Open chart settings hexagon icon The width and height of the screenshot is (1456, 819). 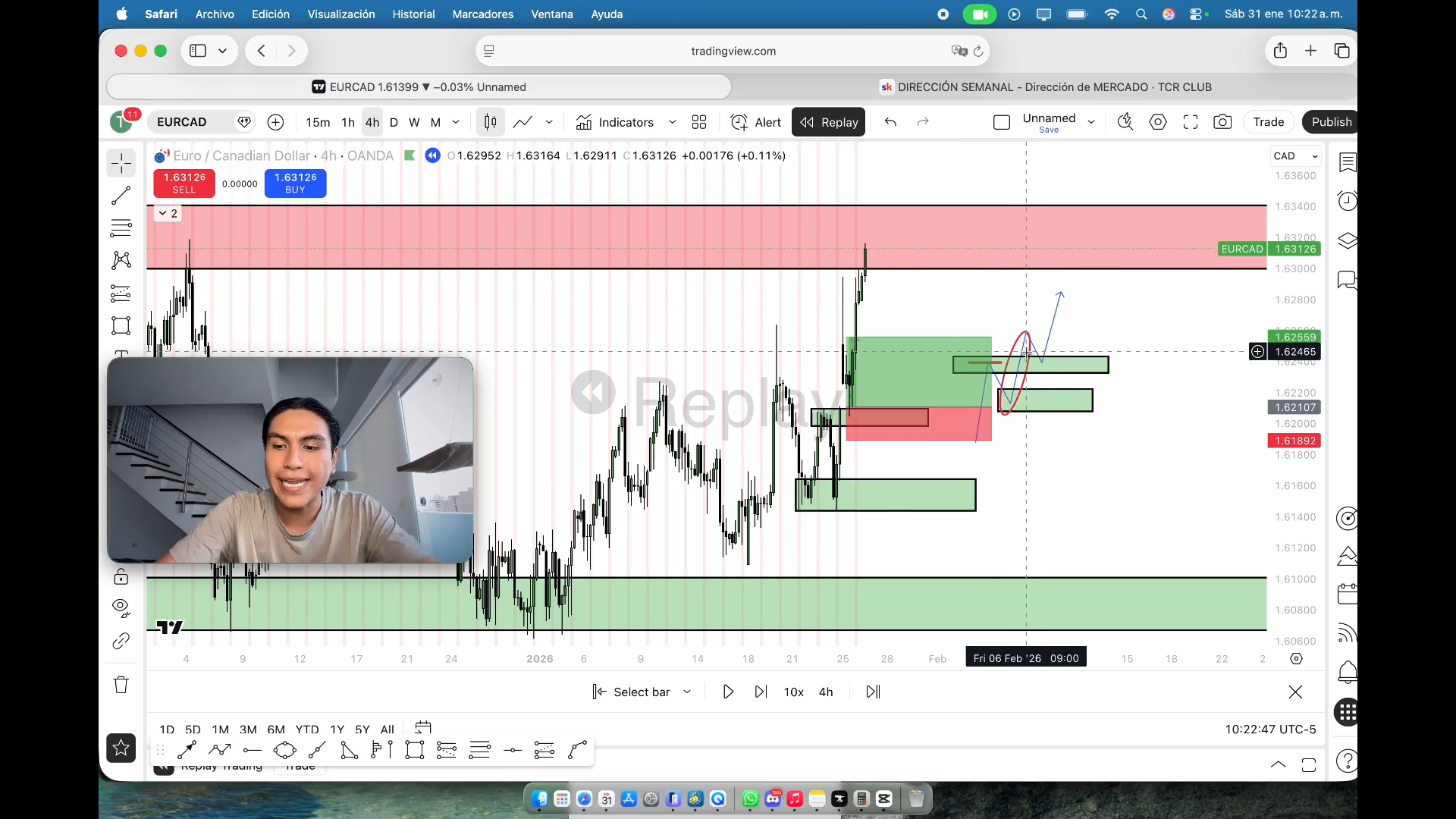(x=1158, y=122)
